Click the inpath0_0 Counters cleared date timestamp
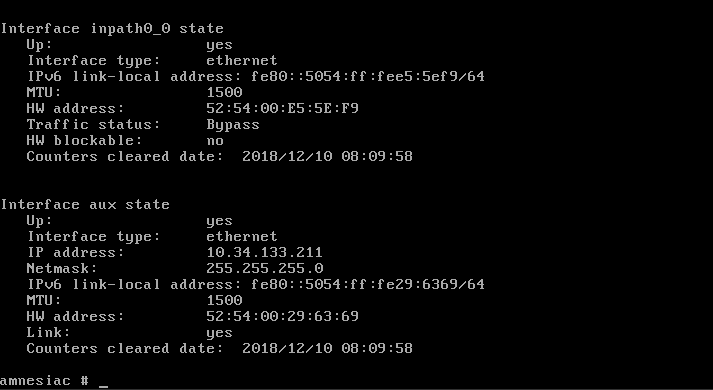 327,156
